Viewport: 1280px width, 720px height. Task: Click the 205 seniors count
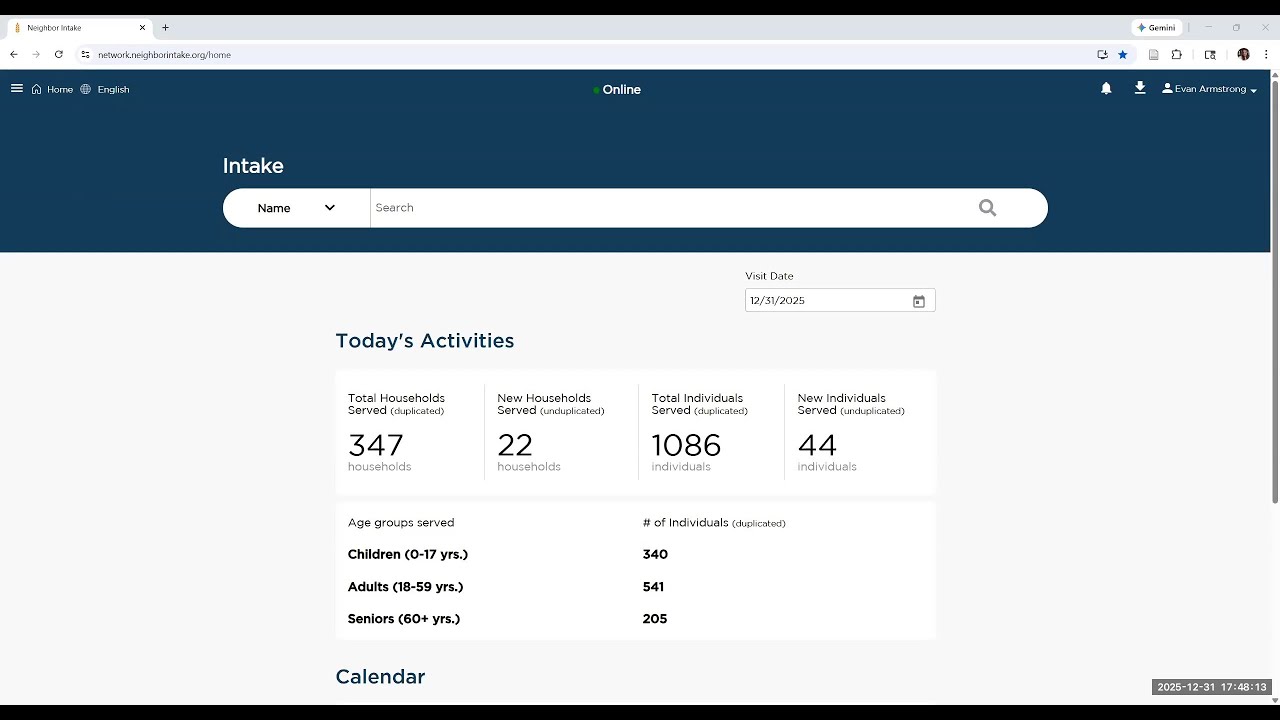[x=655, y=619]
